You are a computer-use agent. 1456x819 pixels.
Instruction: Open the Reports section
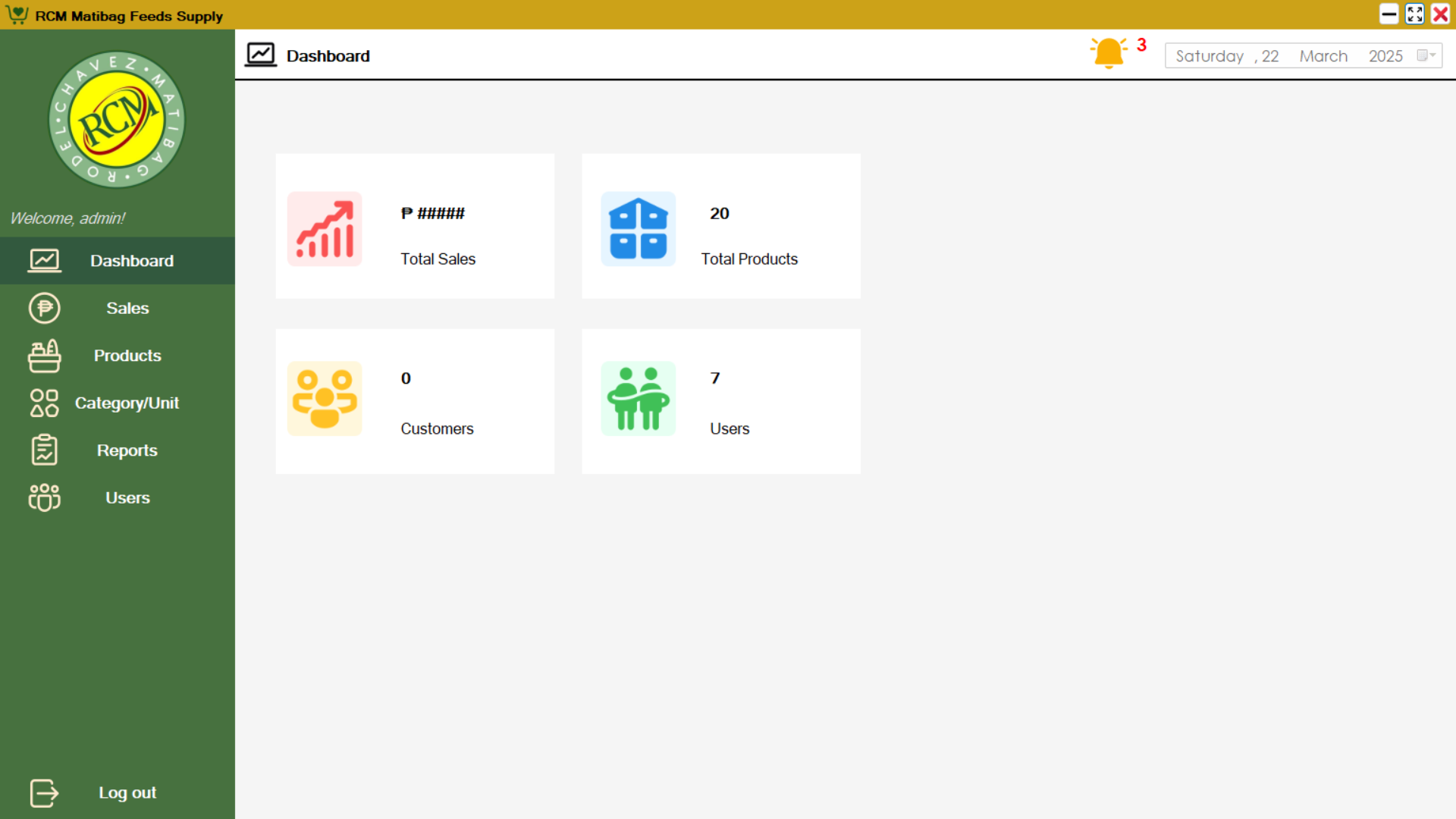[x=118, y=450]
